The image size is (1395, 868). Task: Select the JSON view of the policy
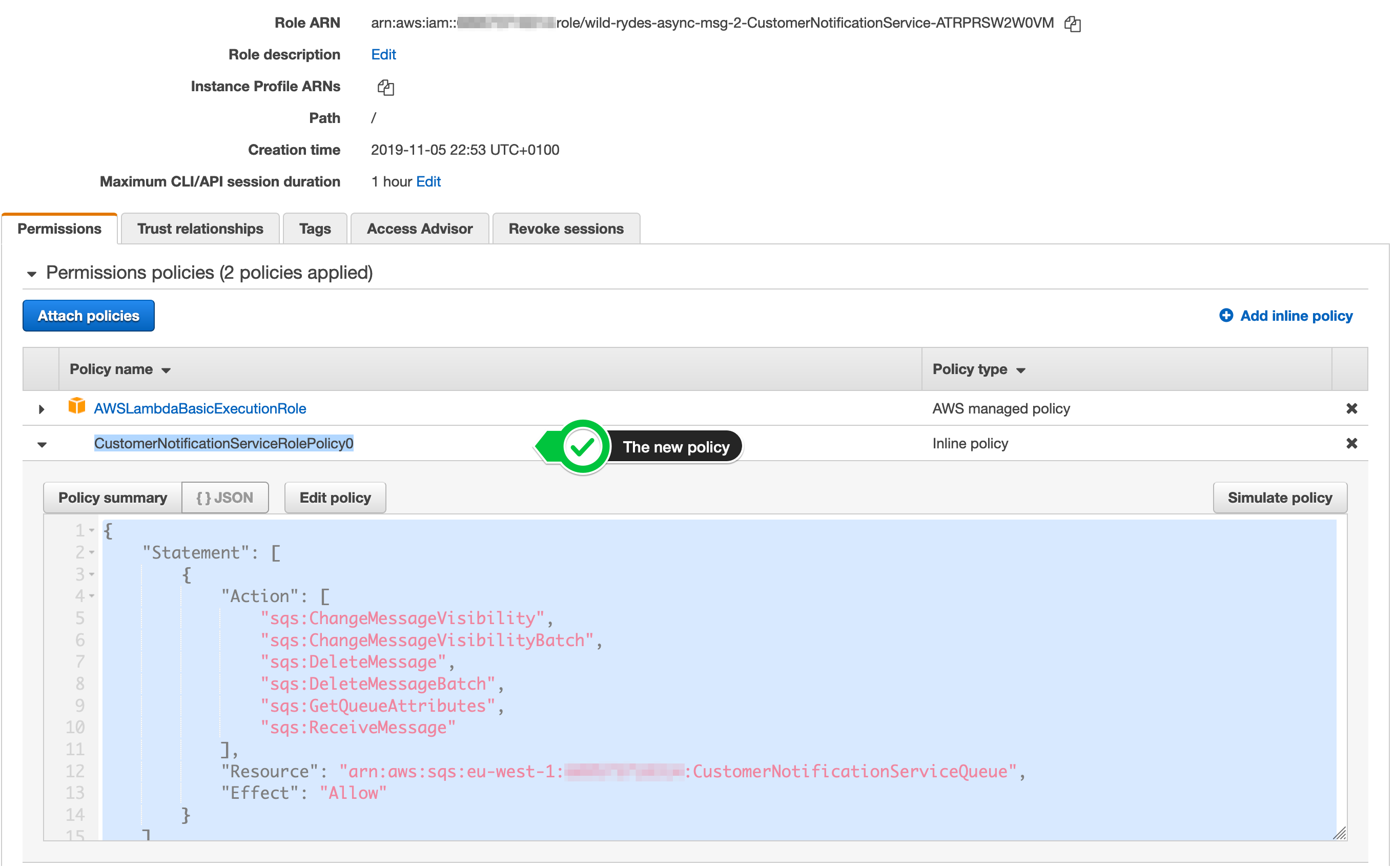pos(225,498)
